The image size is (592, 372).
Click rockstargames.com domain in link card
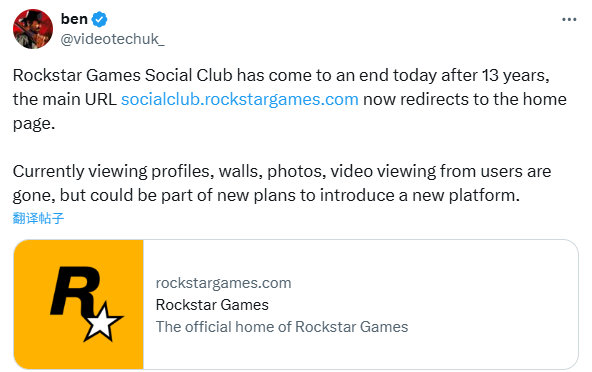coord(224,283)
